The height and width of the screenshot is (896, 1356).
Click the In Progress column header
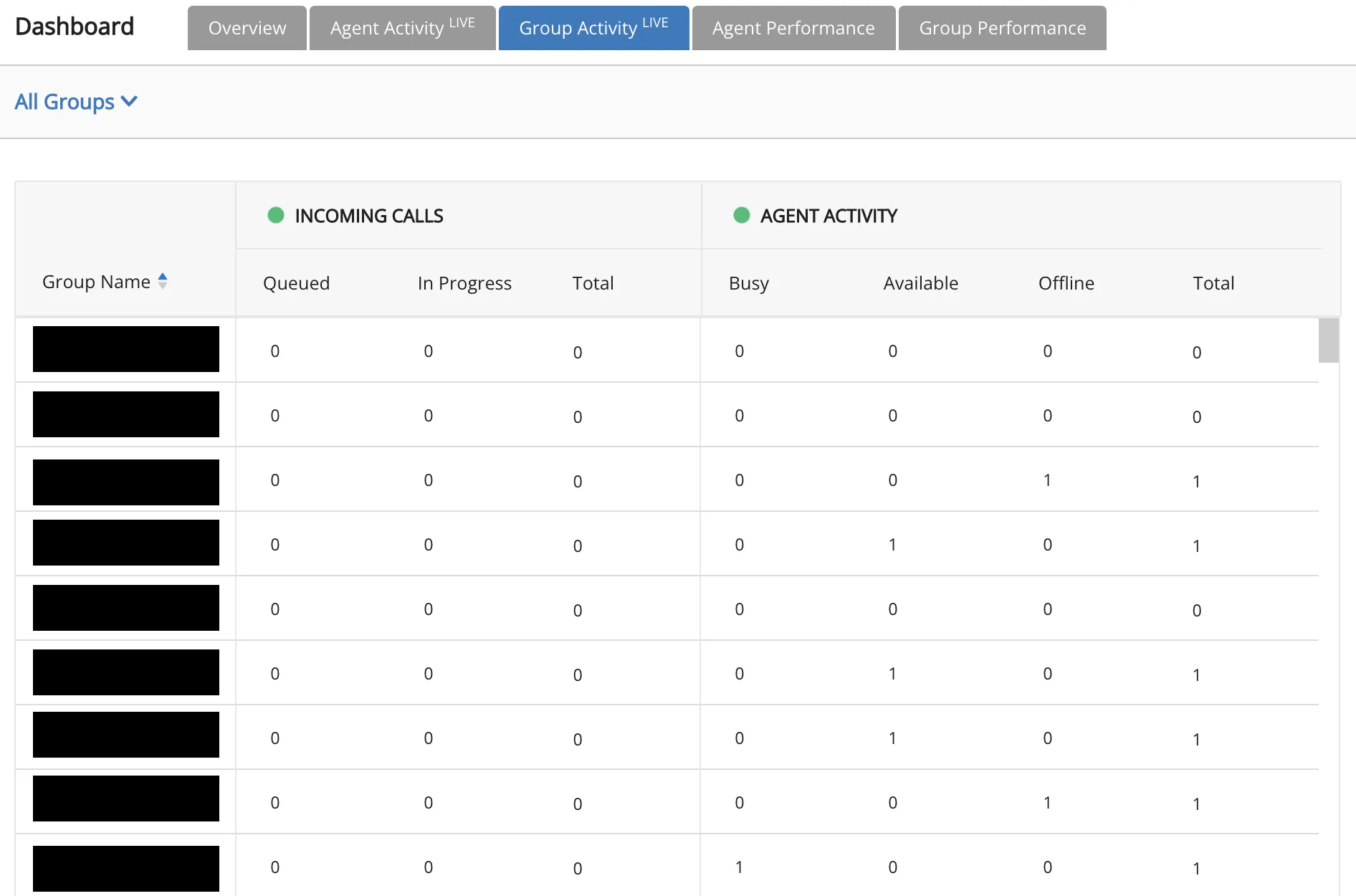tap(464, 283)
